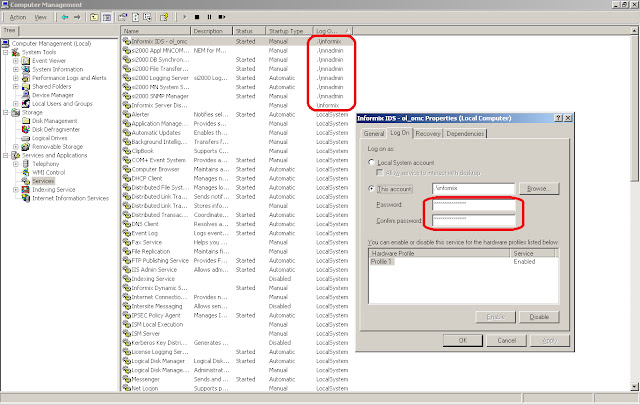Click the Telephony tree icon

[26, 164]
